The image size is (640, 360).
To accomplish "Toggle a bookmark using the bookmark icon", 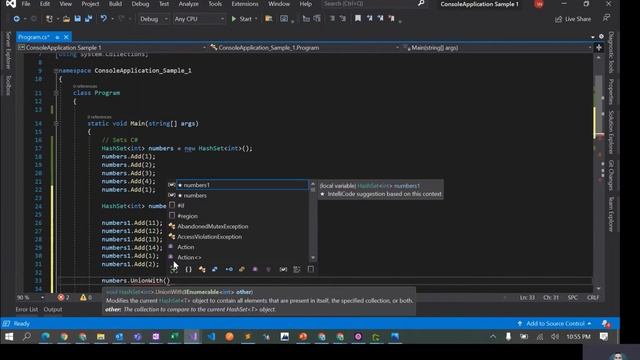I will pyautogui.click(x=358, y=18).
